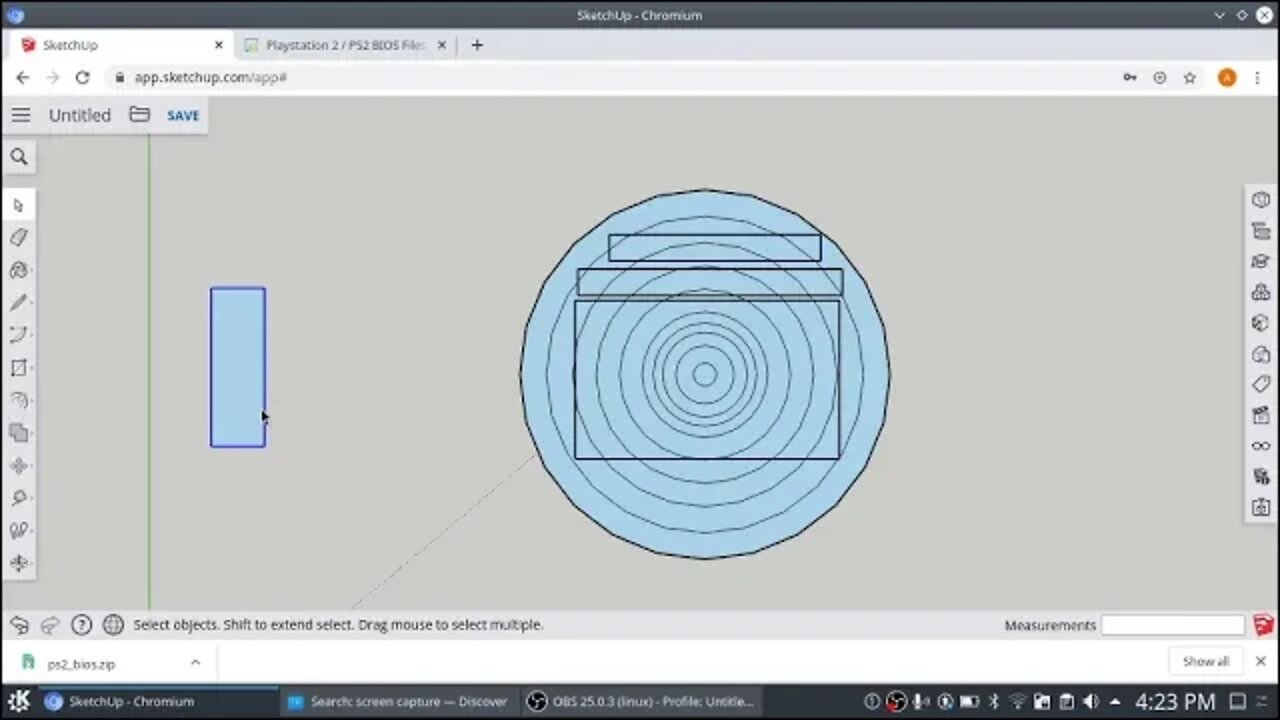Open the Materials panel

[1261, 323]
